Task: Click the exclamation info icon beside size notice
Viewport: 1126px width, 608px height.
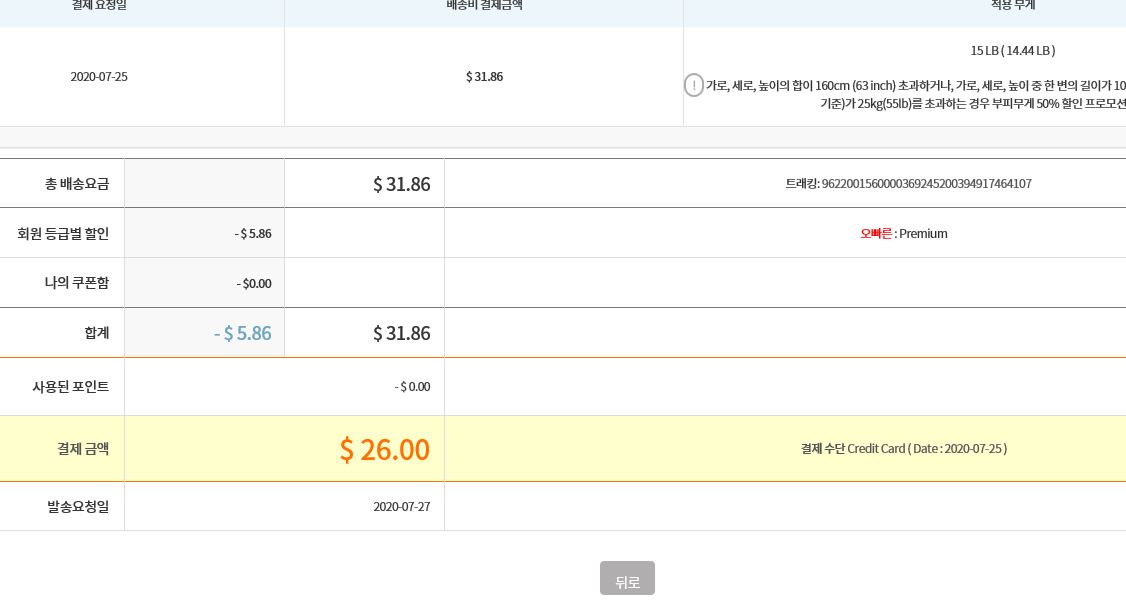Action: (694, 86)
